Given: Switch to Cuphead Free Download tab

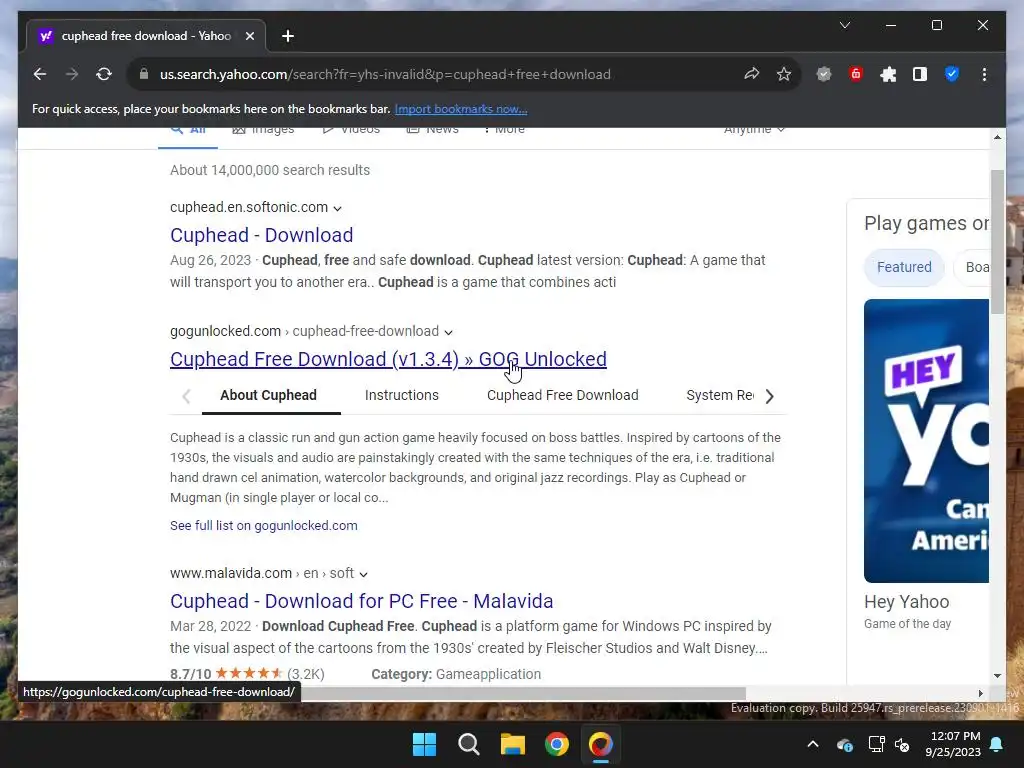Looking at the screenshot, I should tap(562, 395).
